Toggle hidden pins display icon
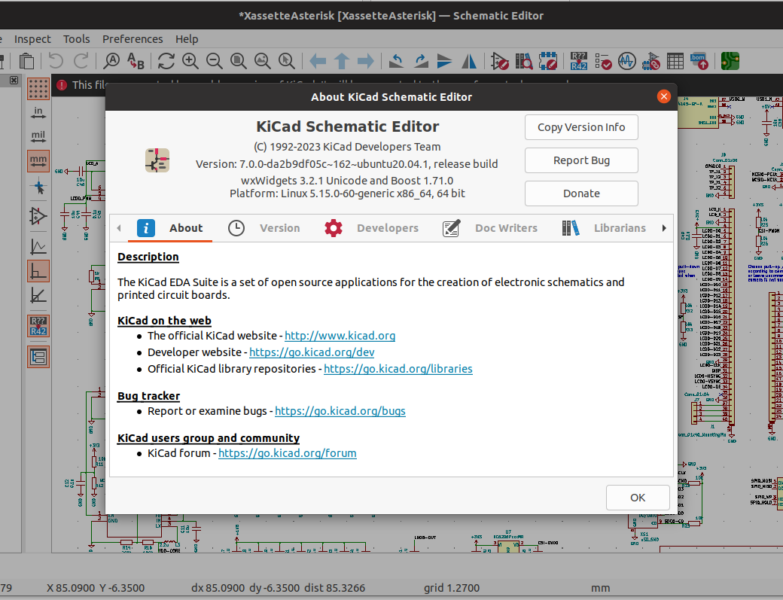This screenshot has height=600, width=783. coord(38,215)
